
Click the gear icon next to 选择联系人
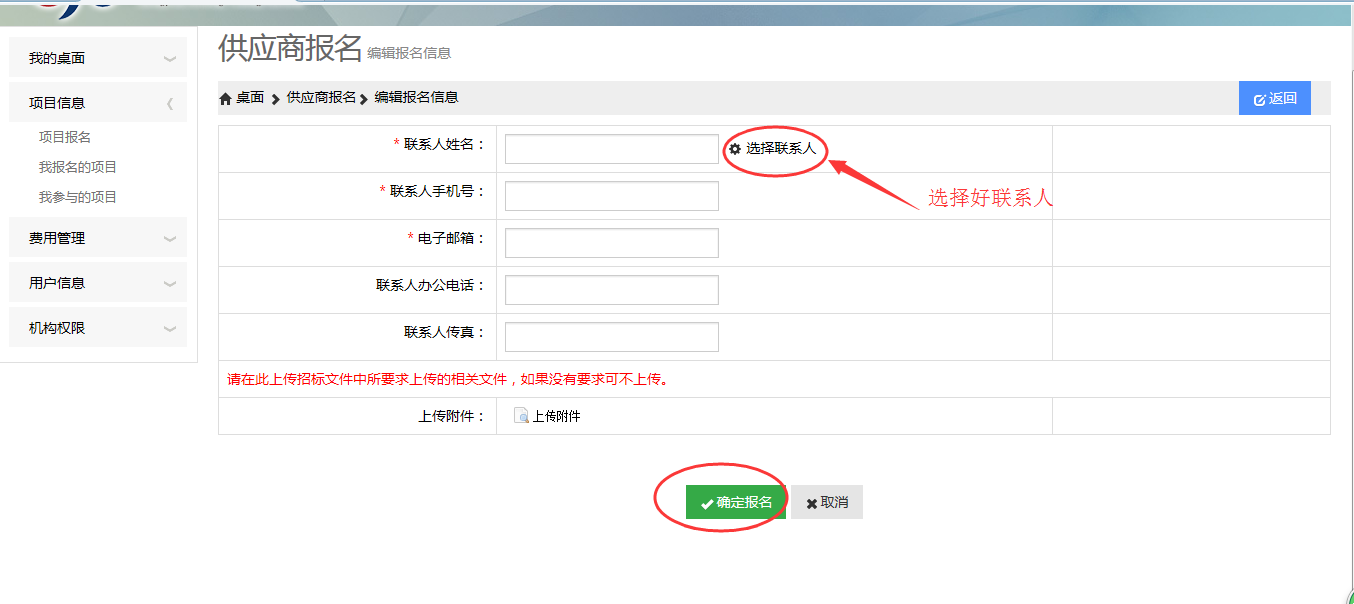[x=735, y=149]
